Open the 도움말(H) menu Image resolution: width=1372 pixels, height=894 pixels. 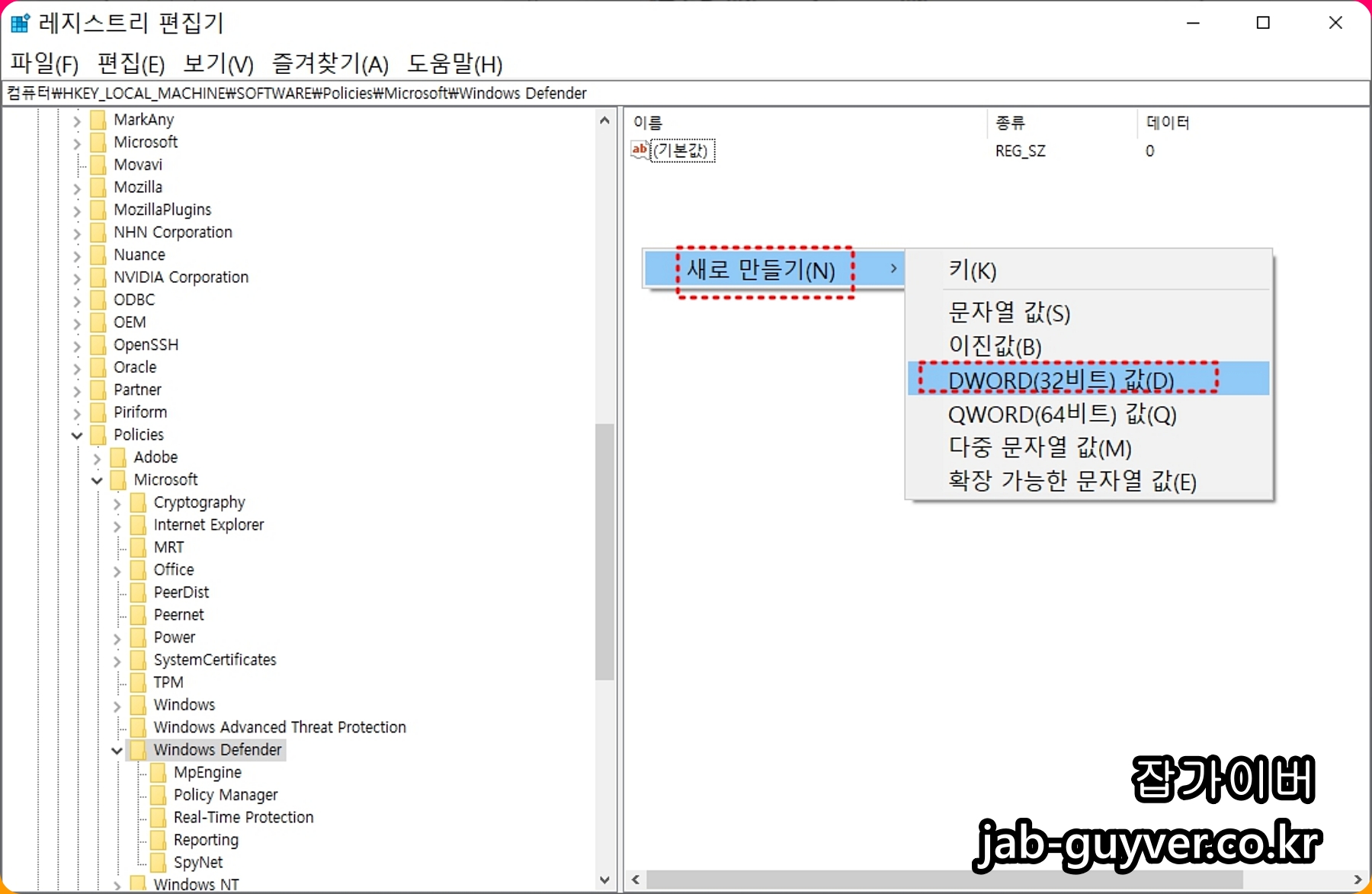pos(454,64)
